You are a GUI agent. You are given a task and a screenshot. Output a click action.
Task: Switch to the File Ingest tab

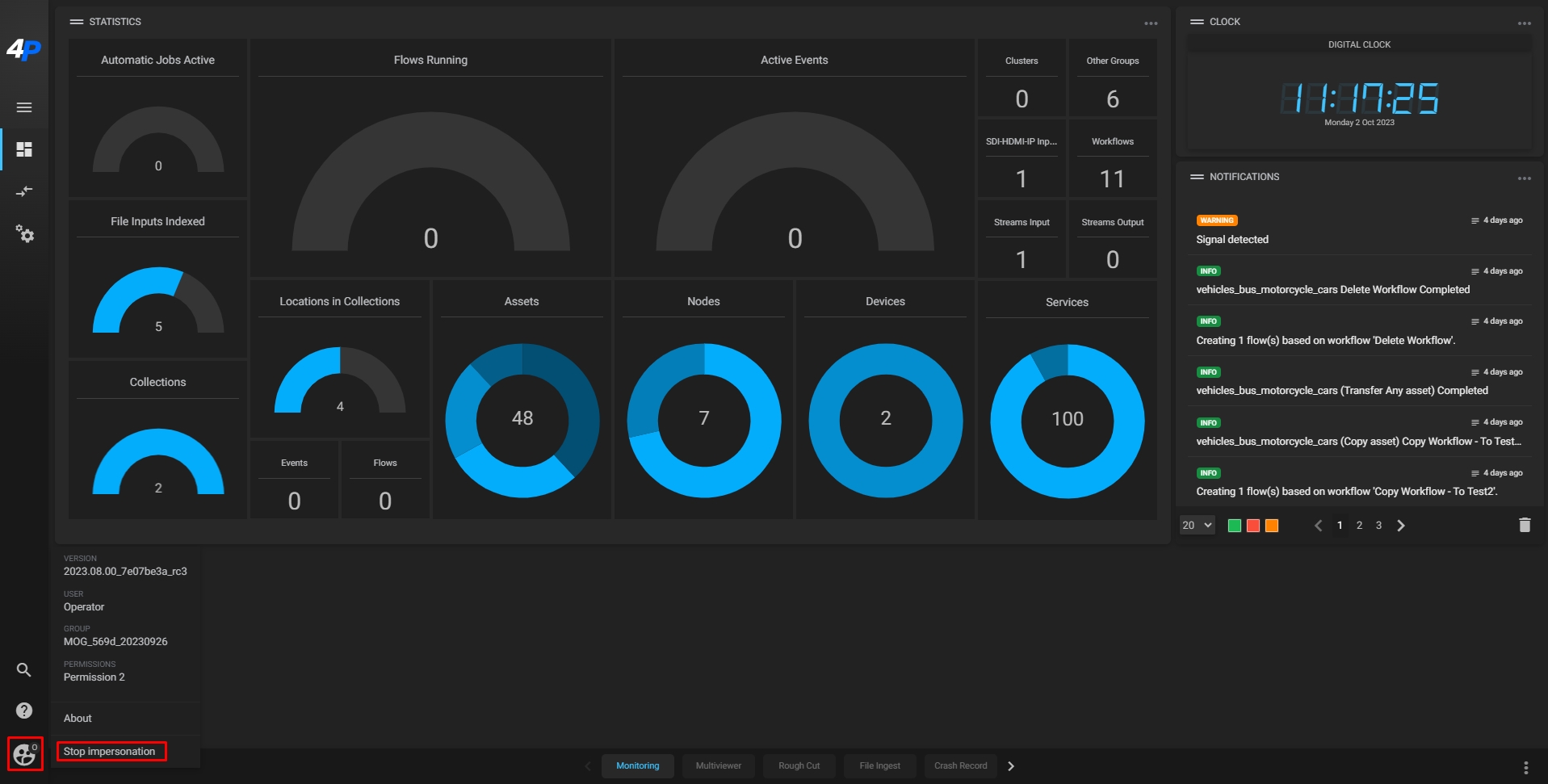point(880,766)
